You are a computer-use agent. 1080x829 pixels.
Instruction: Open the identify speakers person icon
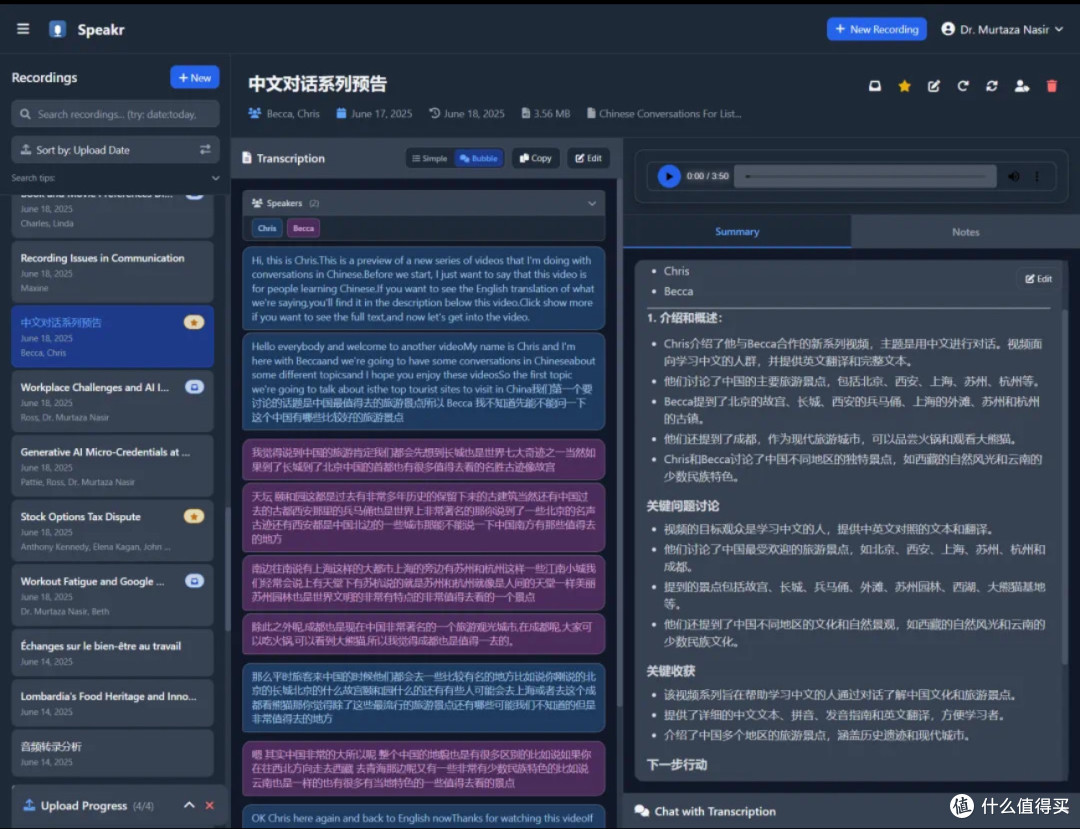pos(1022,86)
